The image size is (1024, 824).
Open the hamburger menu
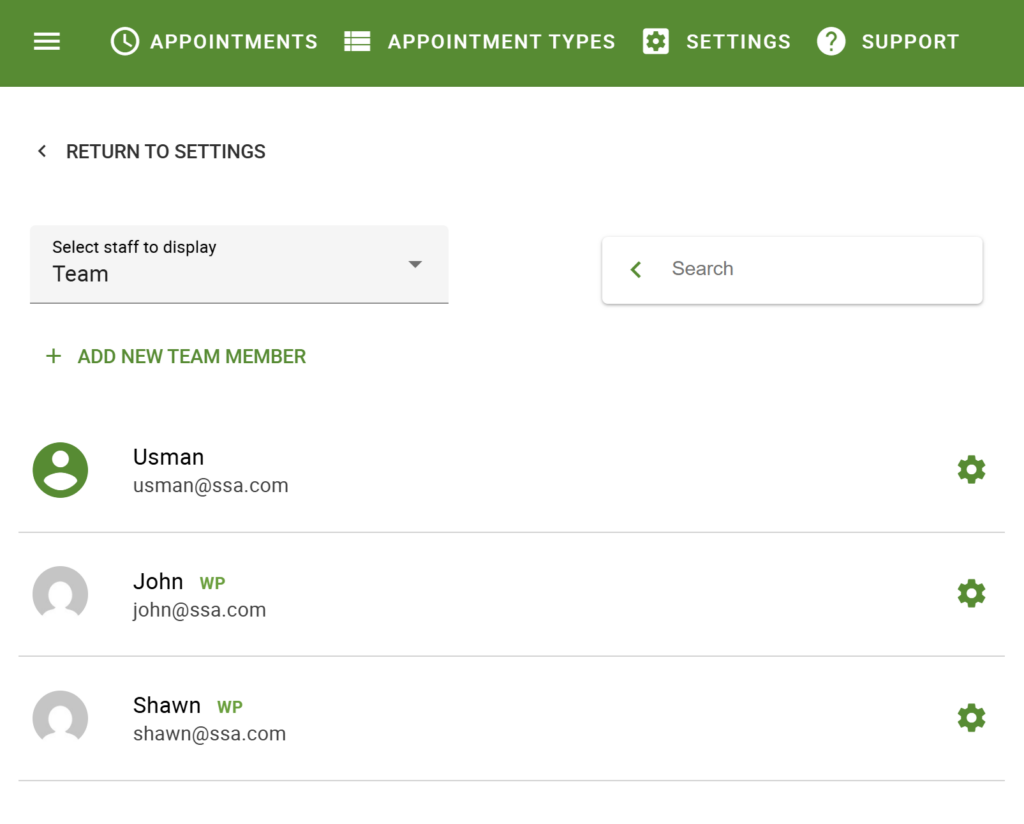pyautogui.click(x=47, y=42)
